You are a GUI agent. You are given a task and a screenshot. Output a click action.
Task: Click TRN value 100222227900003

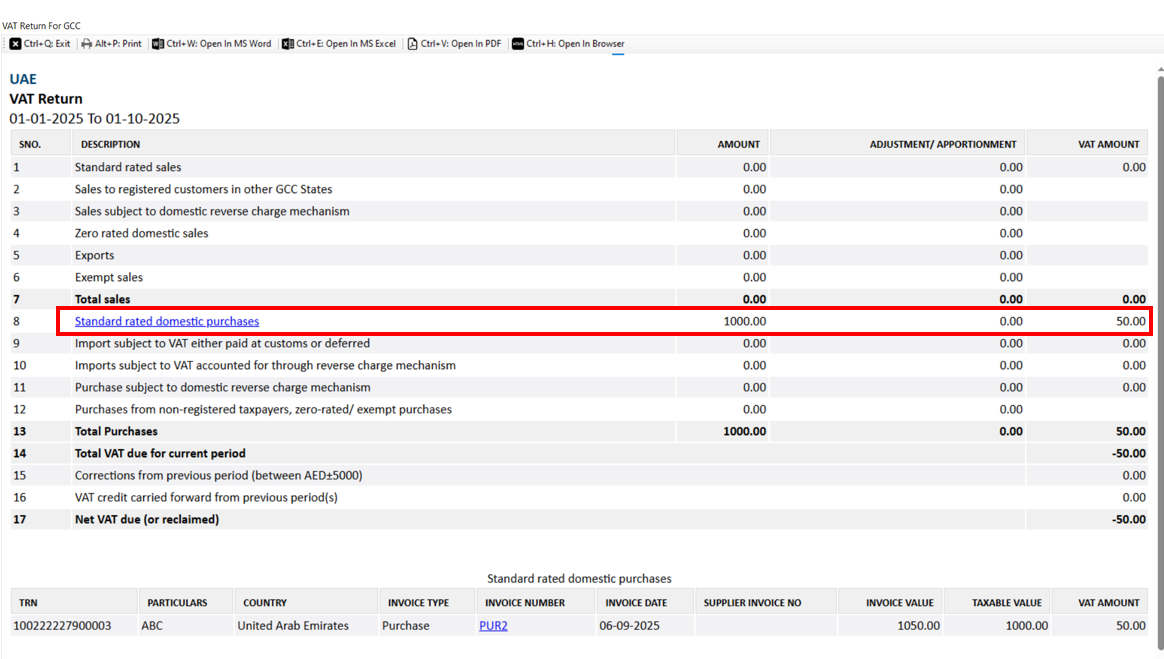click(62, 626)
